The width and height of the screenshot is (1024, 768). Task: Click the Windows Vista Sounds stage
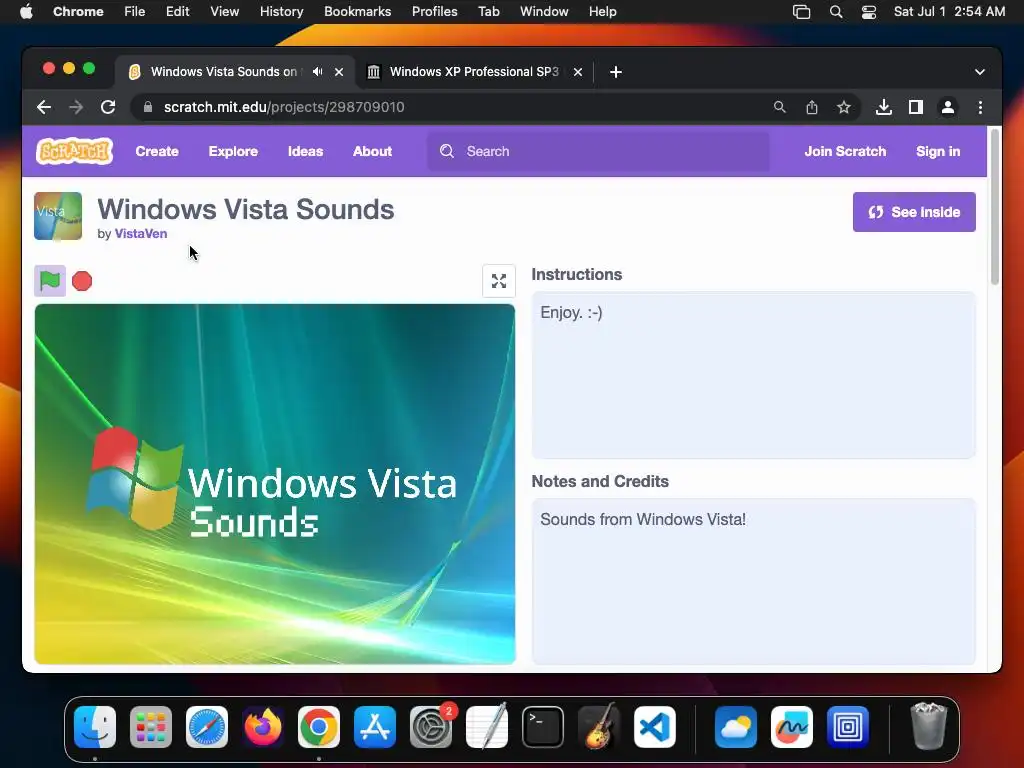click(274, 484)
